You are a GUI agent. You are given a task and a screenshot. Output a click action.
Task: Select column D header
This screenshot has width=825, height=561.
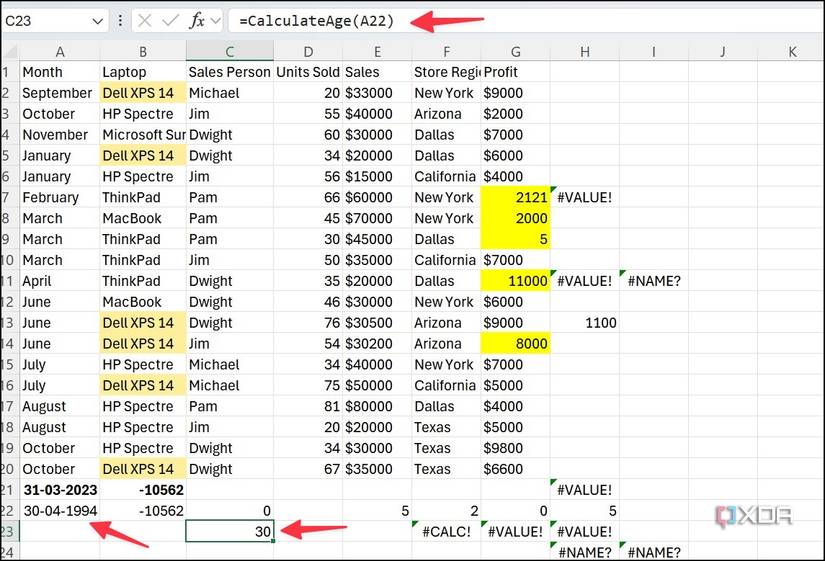308,52
